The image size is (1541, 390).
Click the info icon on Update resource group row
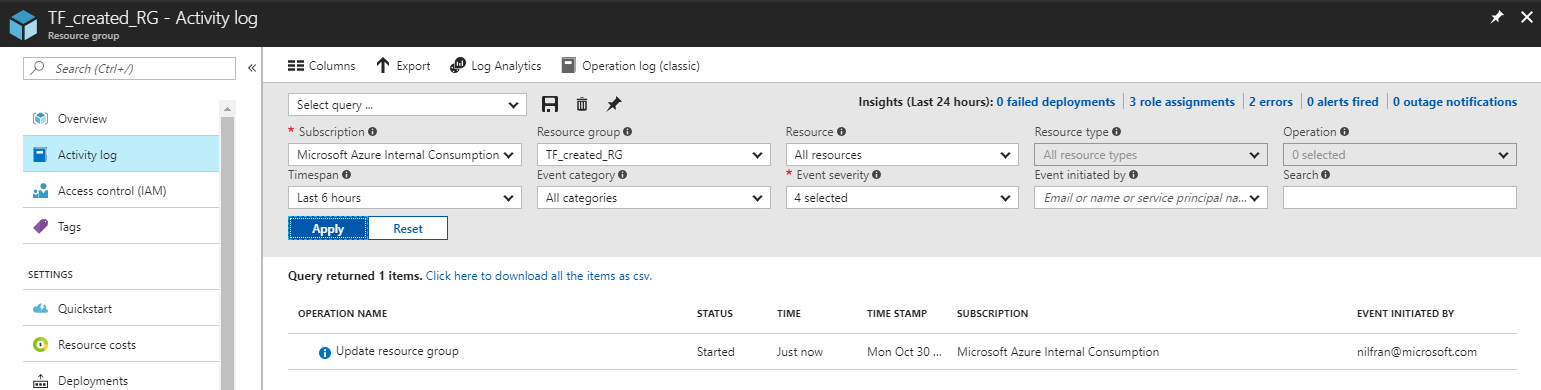(325, 353)
